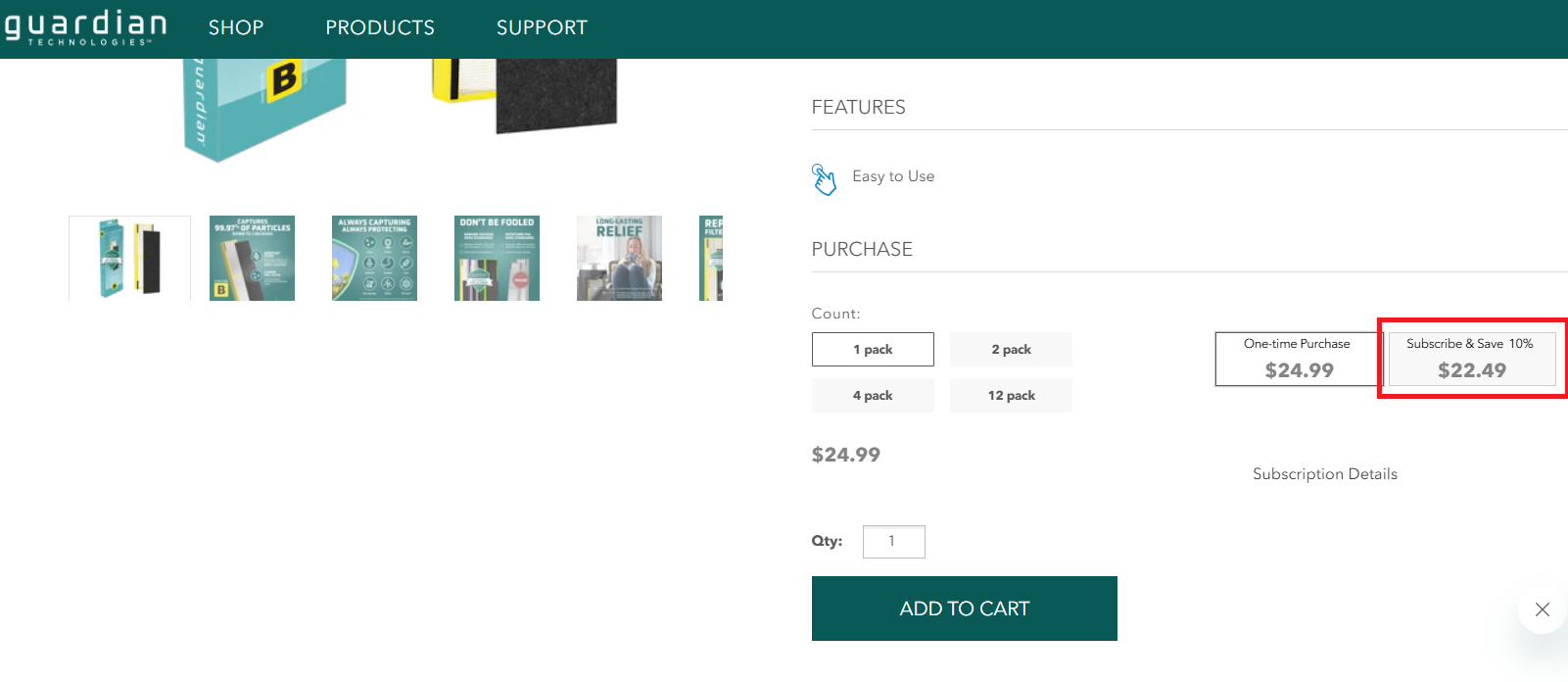
Task: Open the SUPPORT menu
Action: click(x=542, y=28)
